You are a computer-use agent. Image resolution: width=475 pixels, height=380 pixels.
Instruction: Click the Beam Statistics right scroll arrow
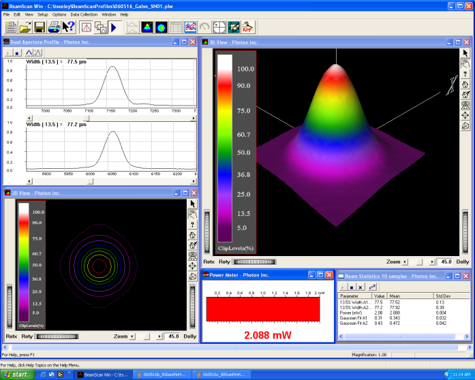[467, 337]
